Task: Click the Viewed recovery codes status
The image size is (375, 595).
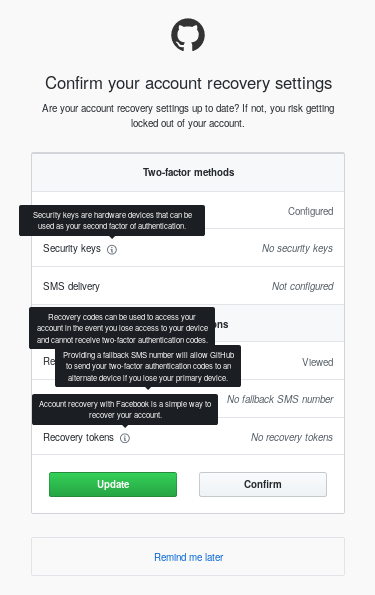Action: tap(318, 362)
